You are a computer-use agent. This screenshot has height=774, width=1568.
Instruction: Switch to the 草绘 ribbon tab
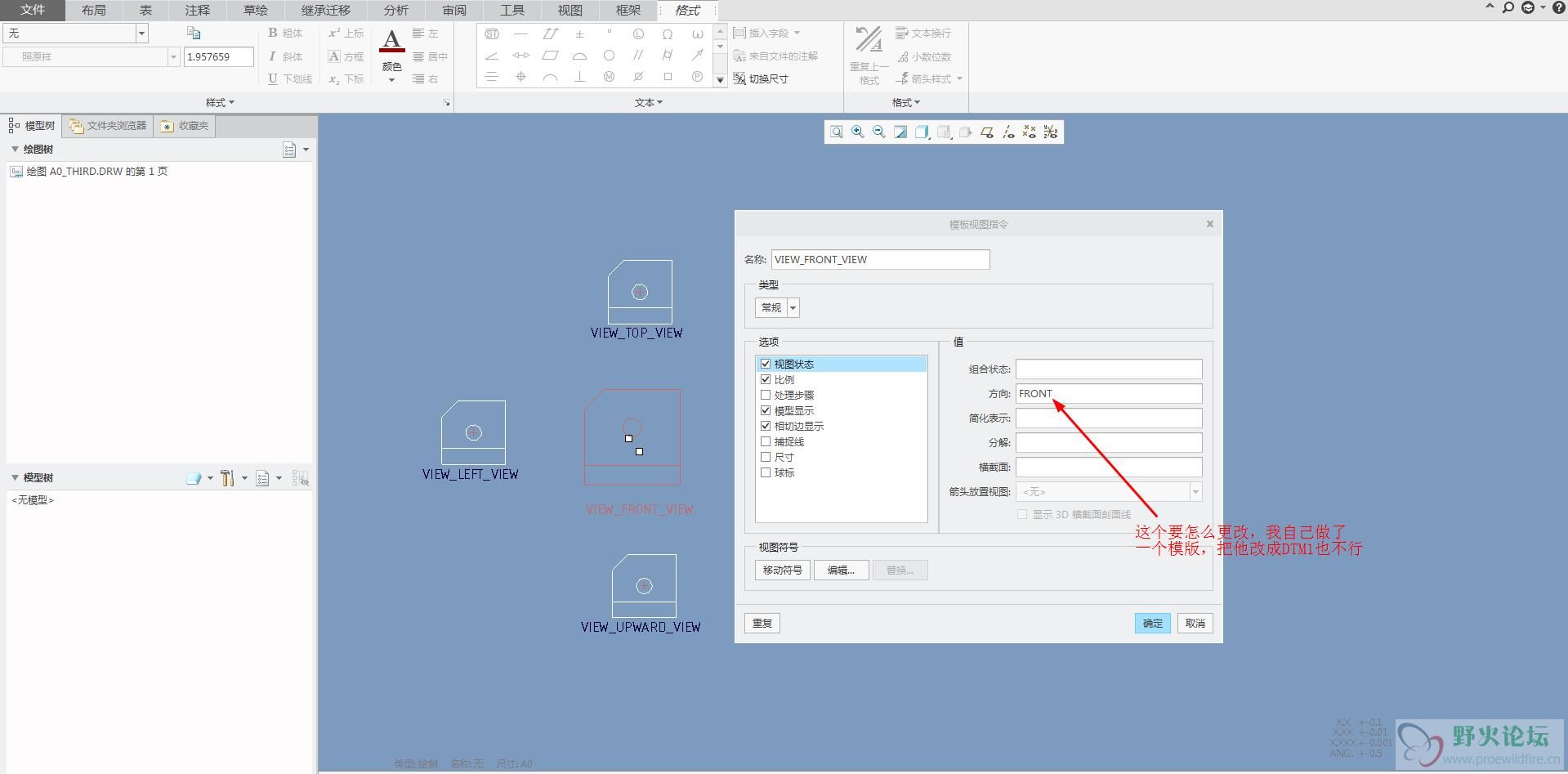pos(256,10)
